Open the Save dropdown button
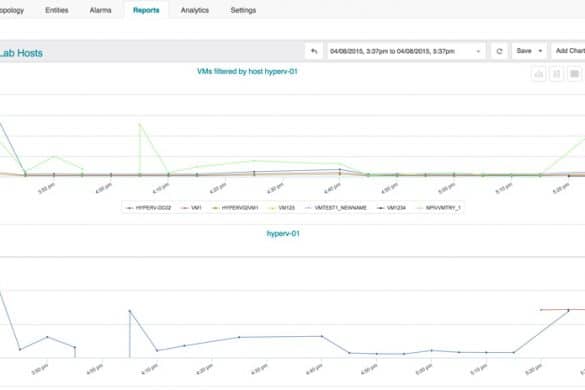The height and width of the screenshot is (390, 585). [x=529, y=51]
